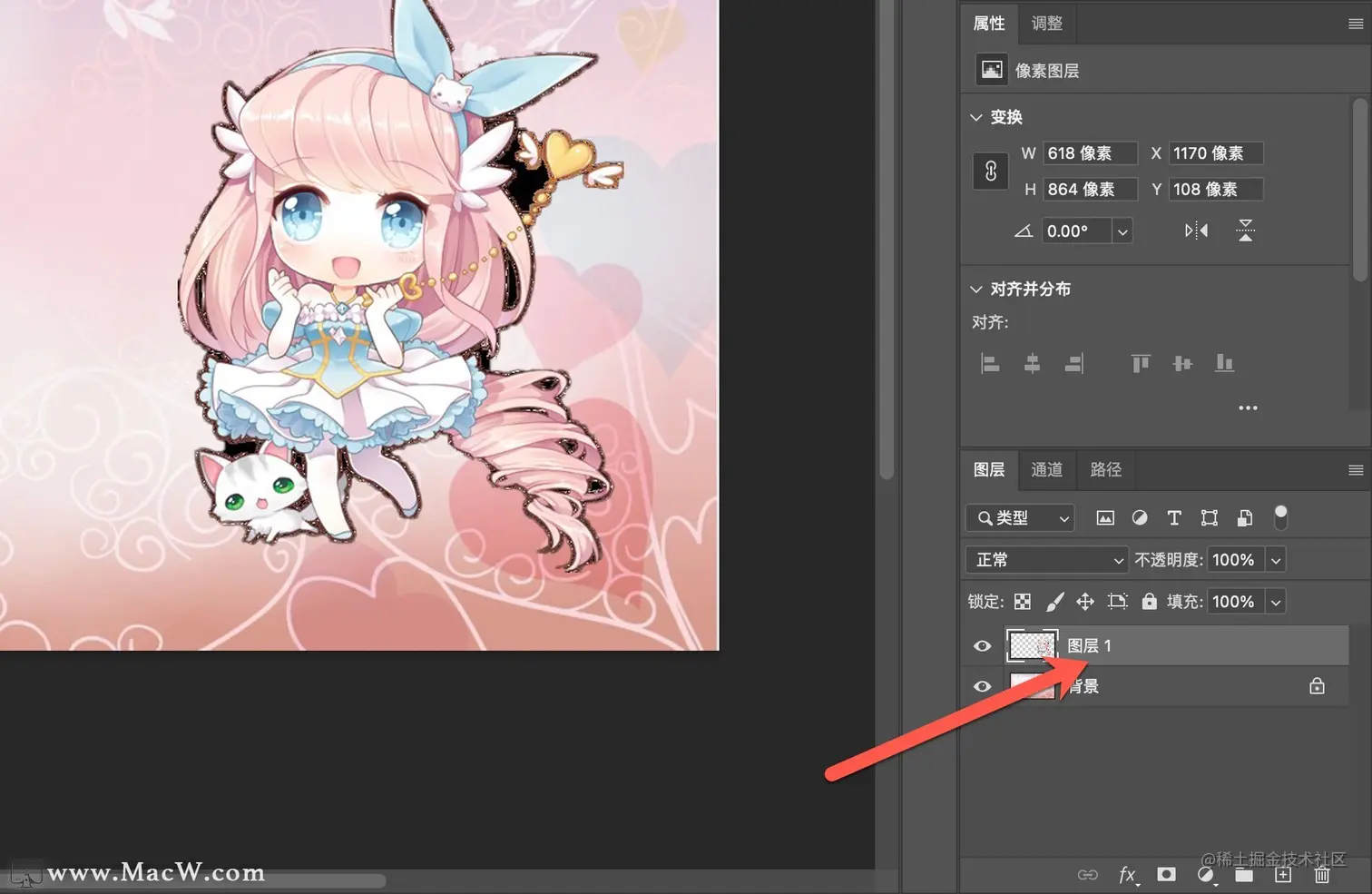Open the 填充 fill slider dropdown

click(1276, 602)
